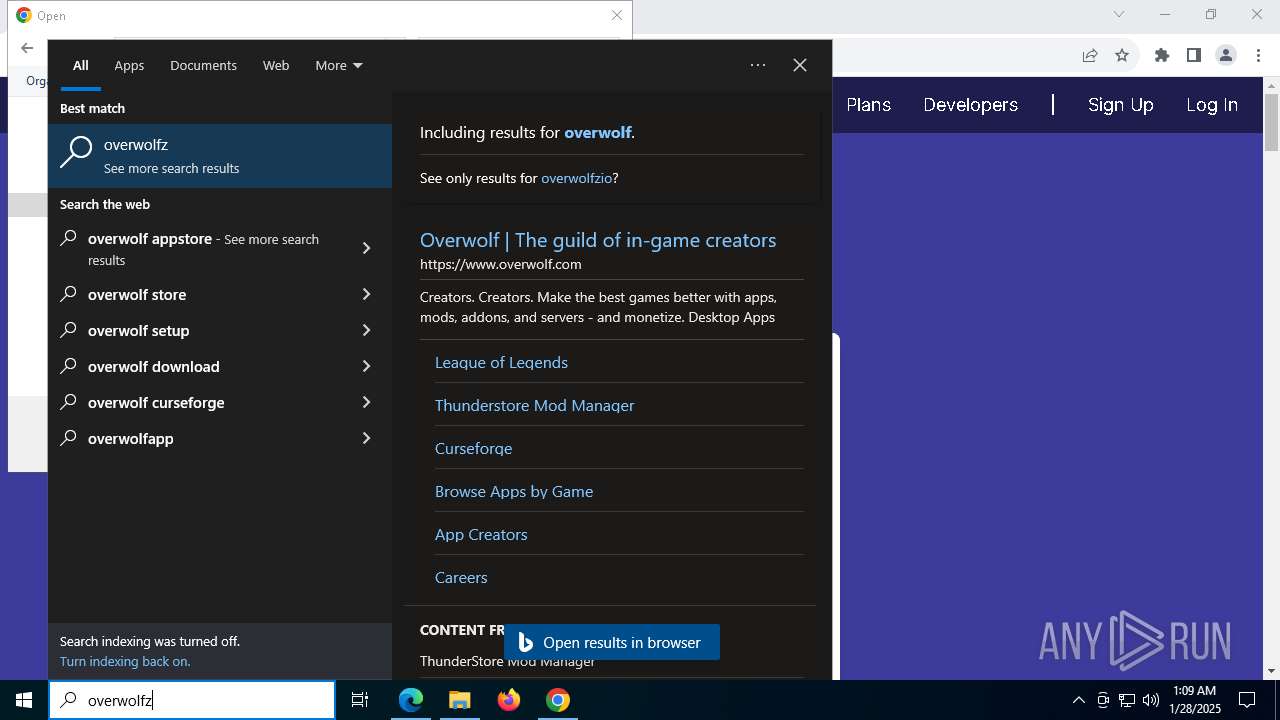This screenshot has height=720, width=1280.
Task: Open Chrome's tab search chevron
Action: (x=1119, y=14)
